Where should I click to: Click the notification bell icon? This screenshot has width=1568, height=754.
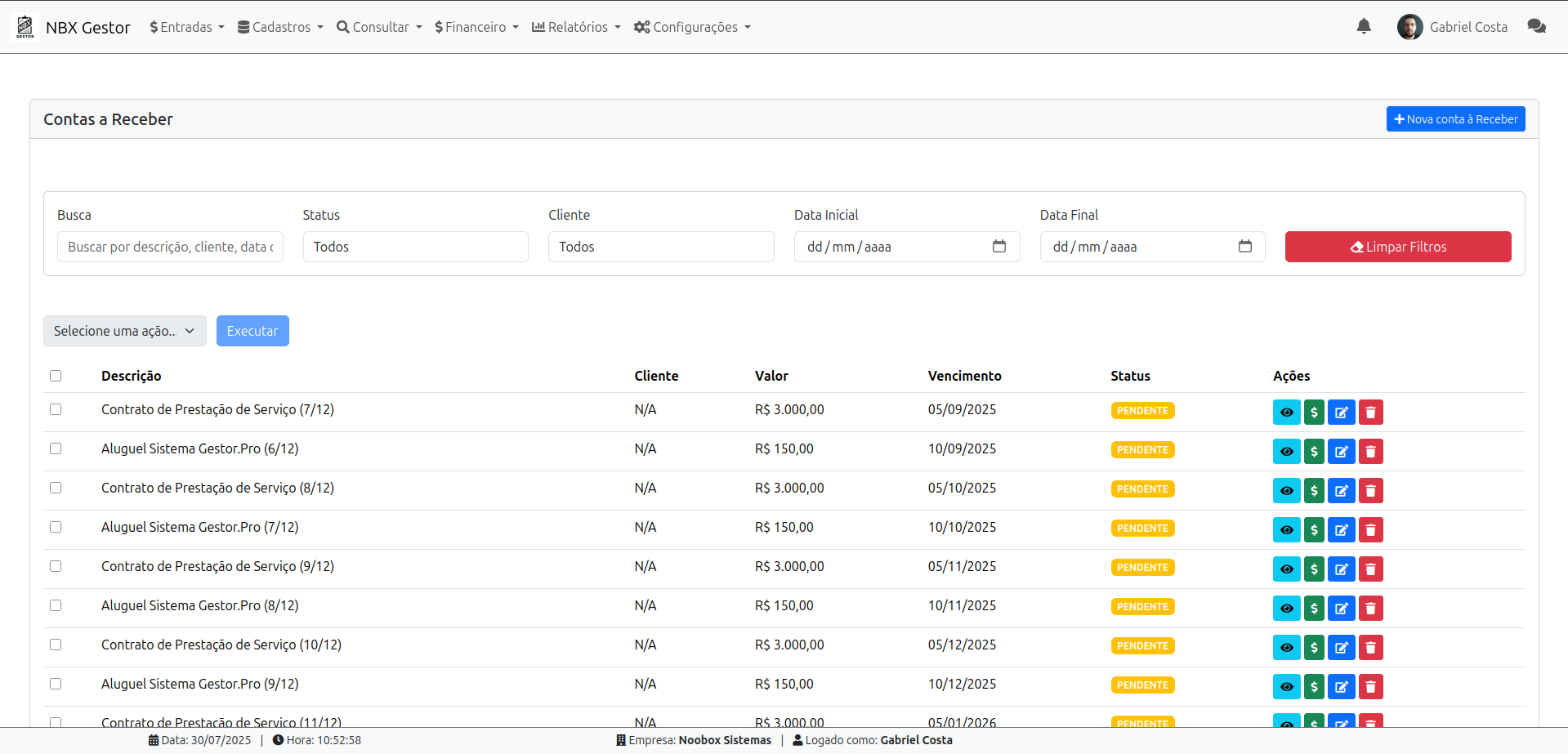pos(1364,27)
